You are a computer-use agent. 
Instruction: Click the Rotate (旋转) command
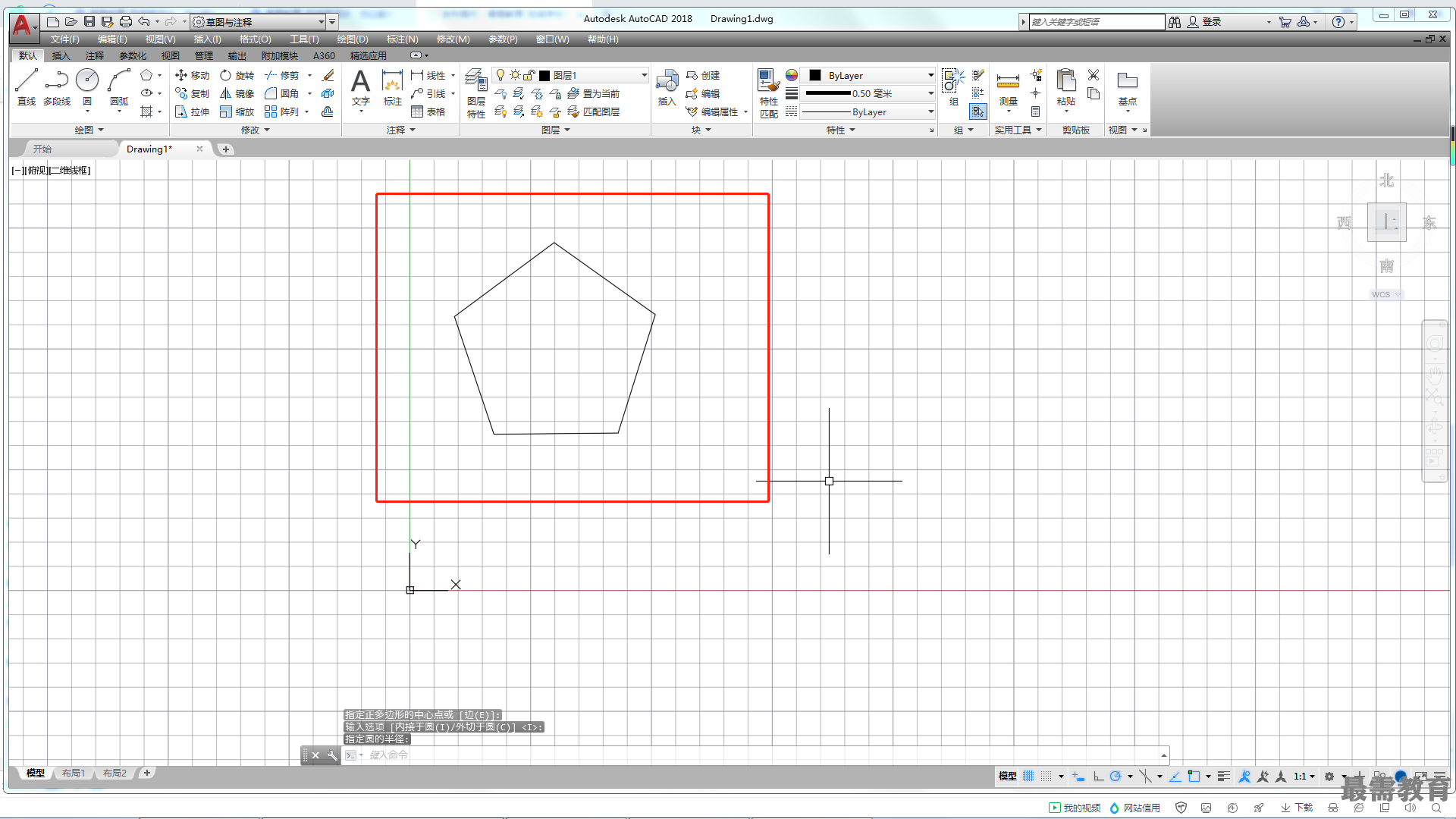click(237, 75)
